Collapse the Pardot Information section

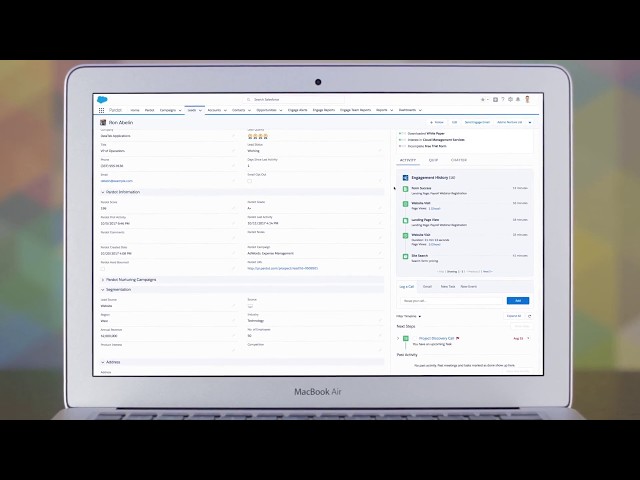[x=102, y=192]
